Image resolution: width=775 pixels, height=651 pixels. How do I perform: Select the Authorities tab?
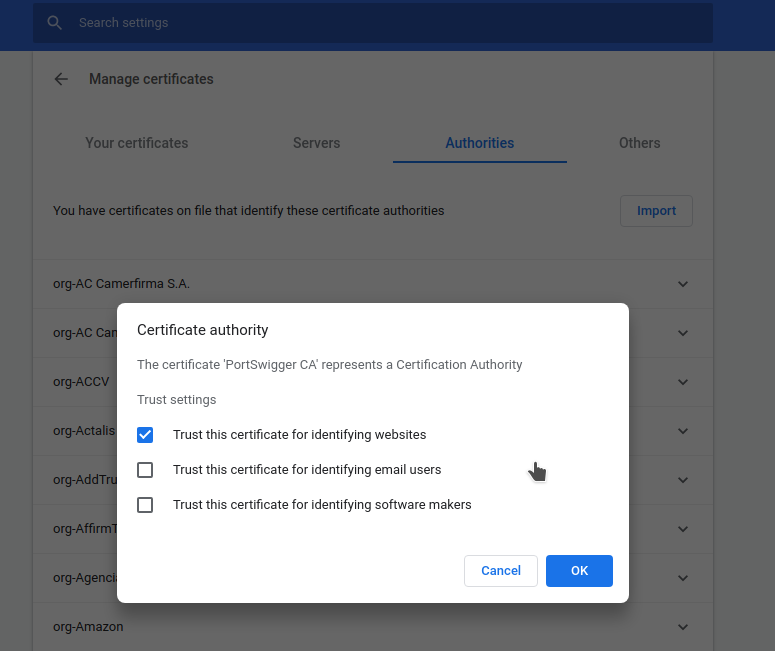pyautogui.click(x=479, y=143)
